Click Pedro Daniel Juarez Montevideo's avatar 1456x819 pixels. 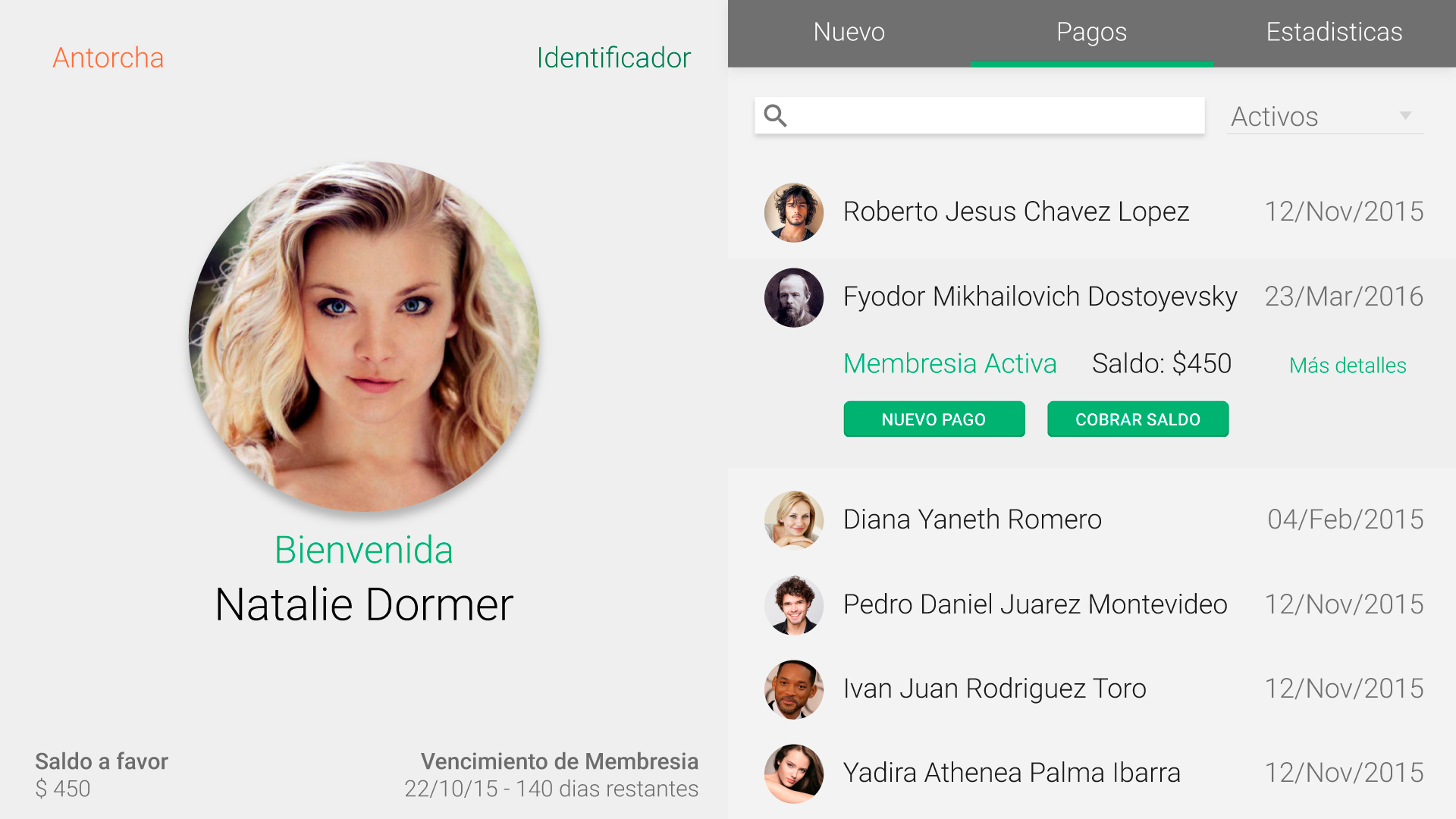(x=793, y=604)
